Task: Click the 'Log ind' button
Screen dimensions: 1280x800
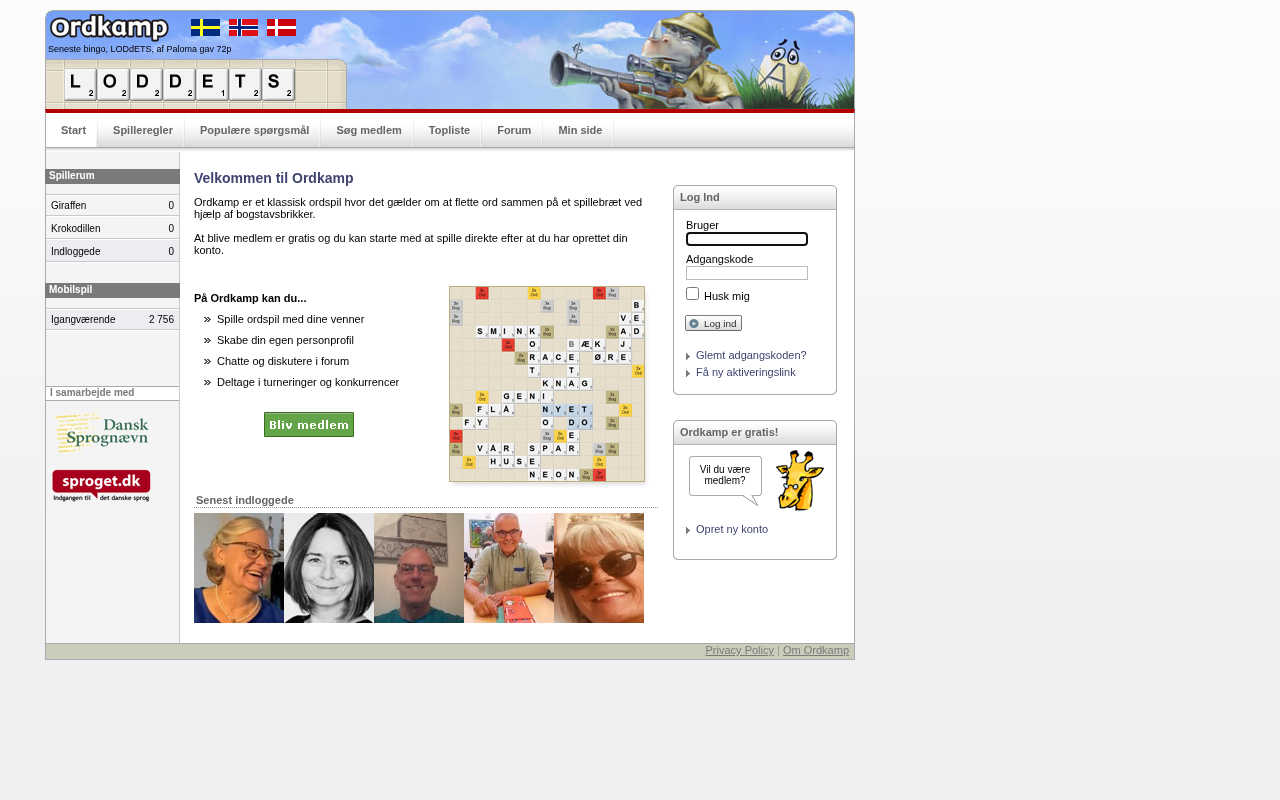Action: pos(713,323)
